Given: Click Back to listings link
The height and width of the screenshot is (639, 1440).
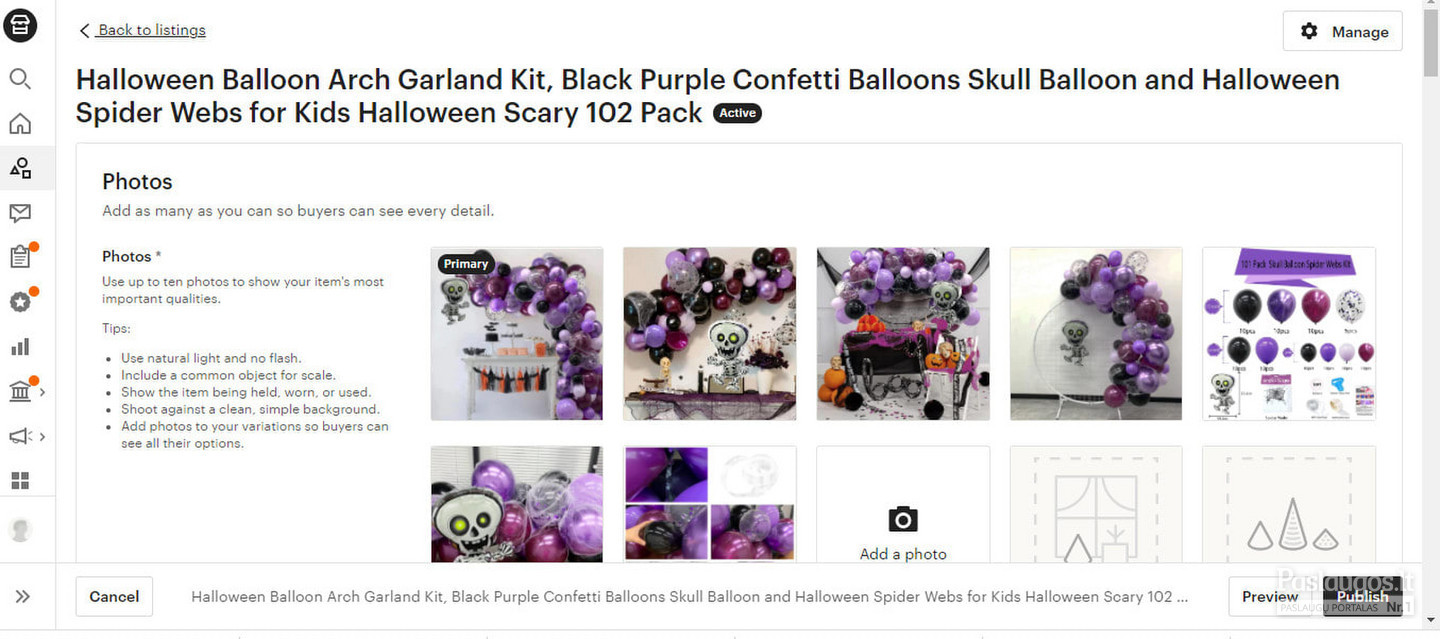Looking at the screenshot, I should click(x=142, y=30).
